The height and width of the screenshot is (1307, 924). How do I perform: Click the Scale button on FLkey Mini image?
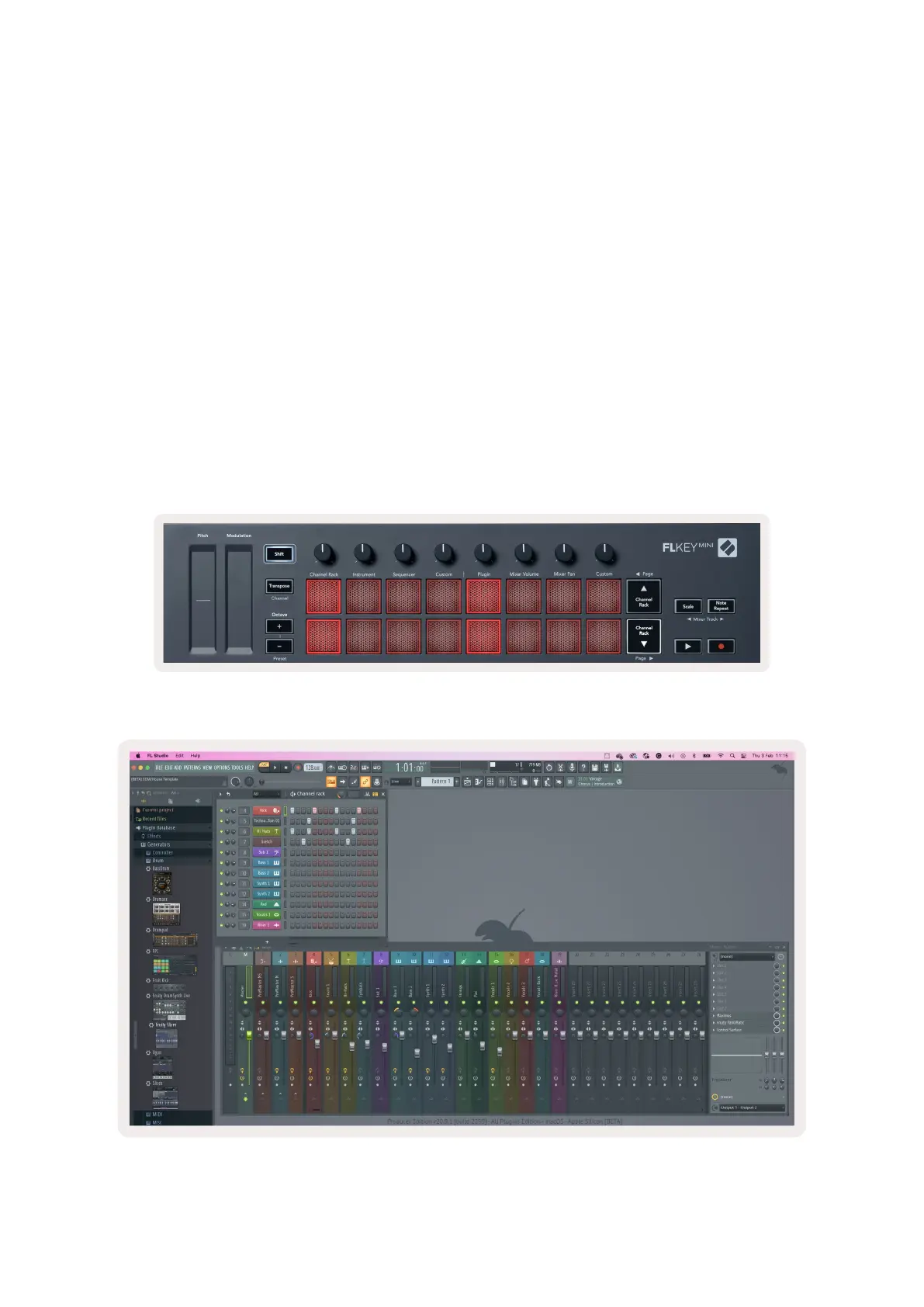click(x=688, y=606)
